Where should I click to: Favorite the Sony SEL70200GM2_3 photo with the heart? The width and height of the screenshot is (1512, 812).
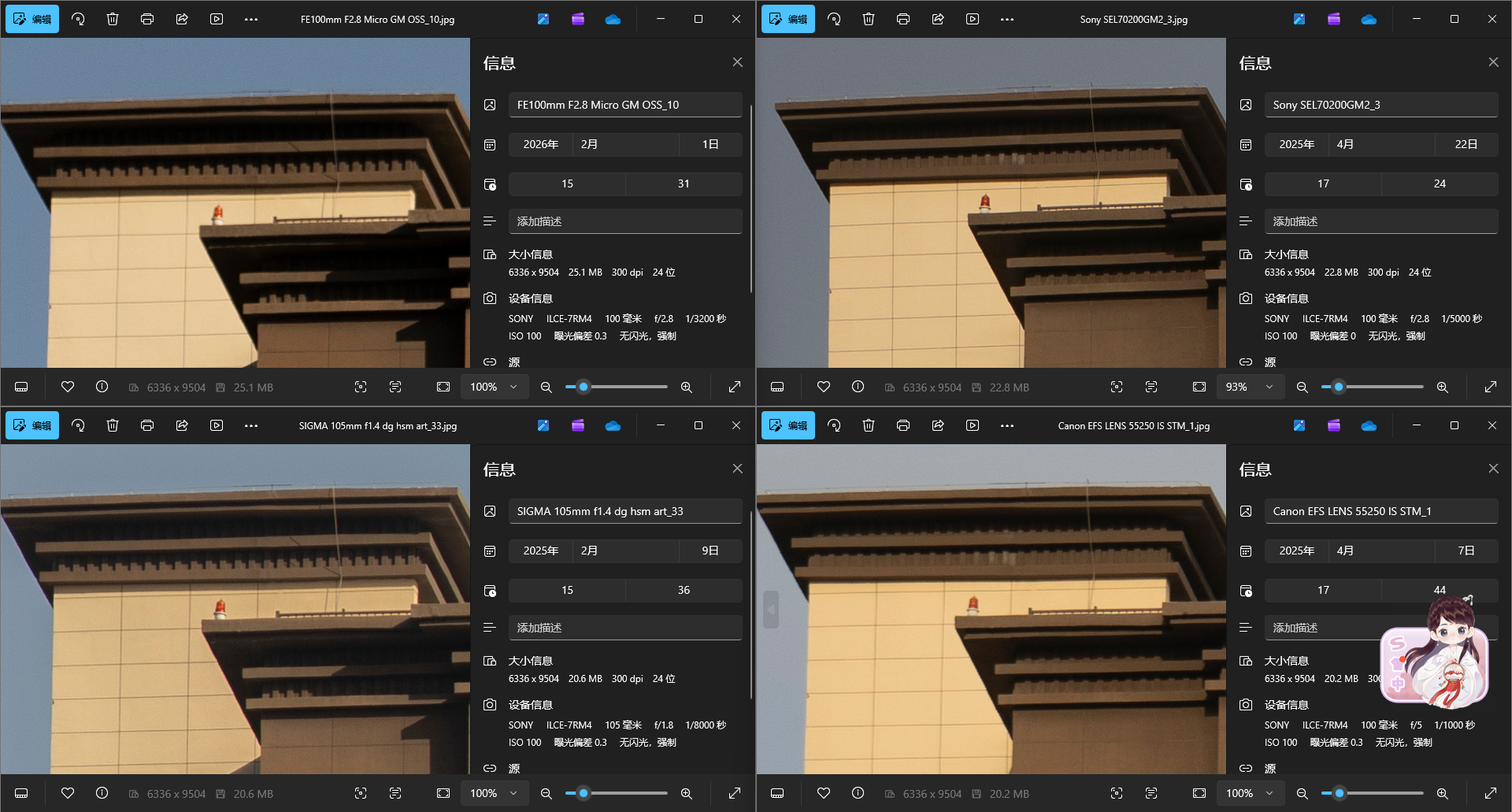tap(824, 387)
